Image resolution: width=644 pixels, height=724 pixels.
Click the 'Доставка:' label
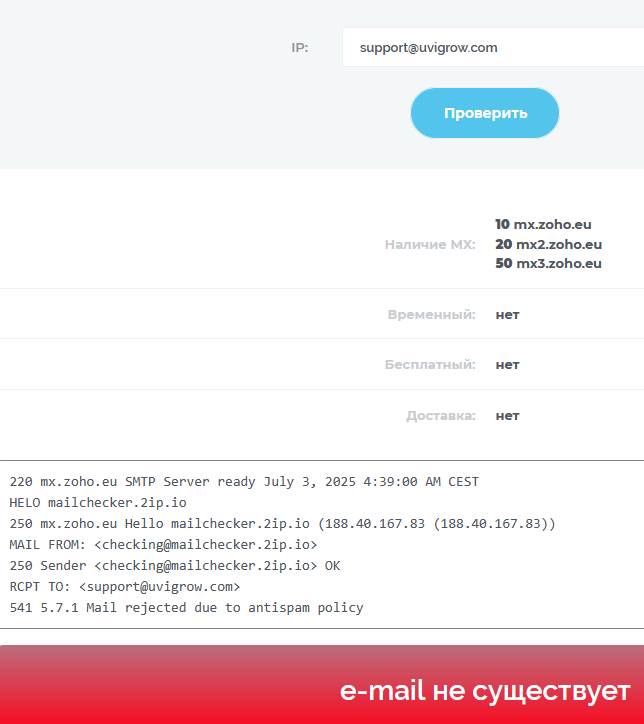pos(441,416)
